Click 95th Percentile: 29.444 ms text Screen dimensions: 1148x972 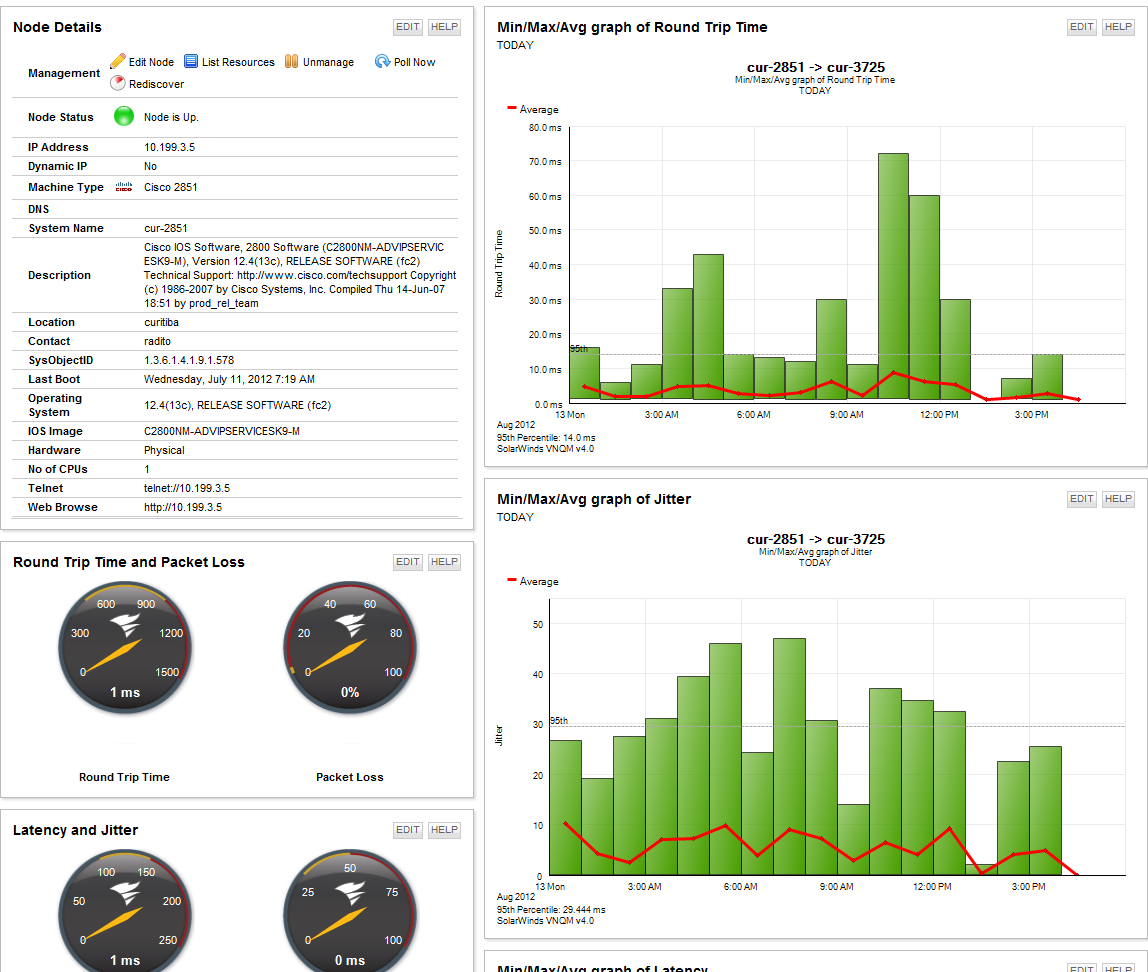[x=551, y=910]
